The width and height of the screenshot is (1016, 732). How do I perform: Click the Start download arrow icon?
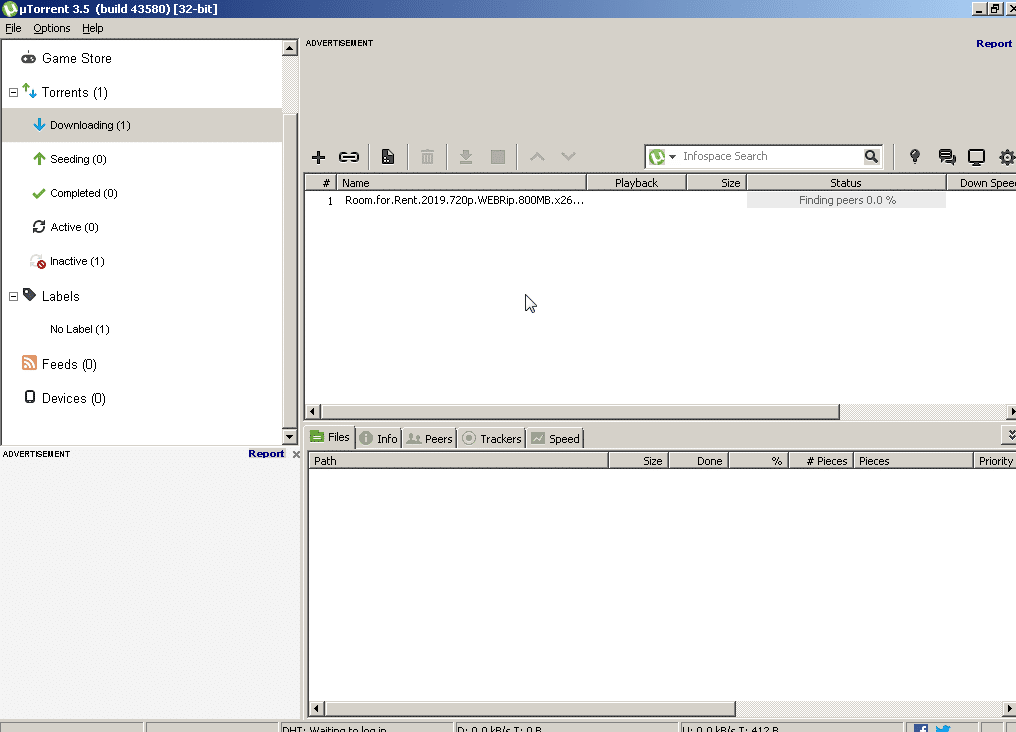click(x=465, y=157)
